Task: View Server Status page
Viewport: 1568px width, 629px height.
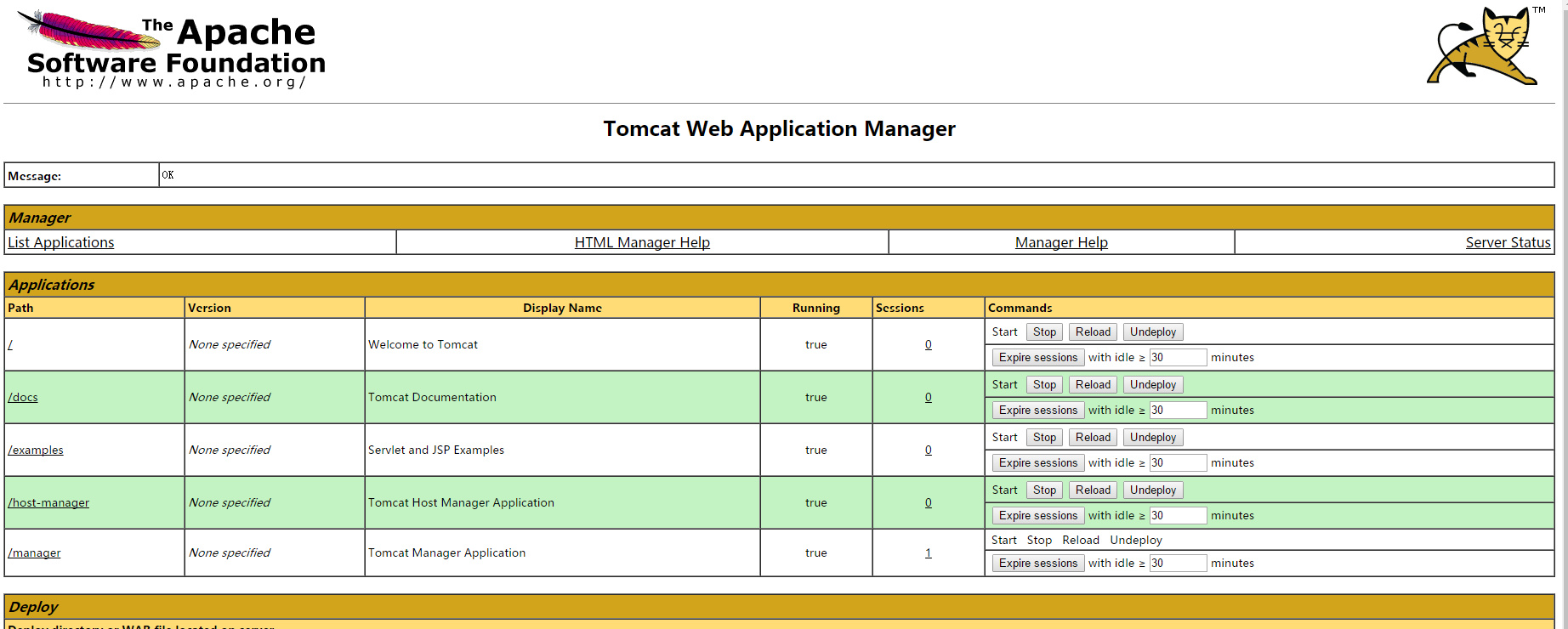Action: tap(1508, 242)
